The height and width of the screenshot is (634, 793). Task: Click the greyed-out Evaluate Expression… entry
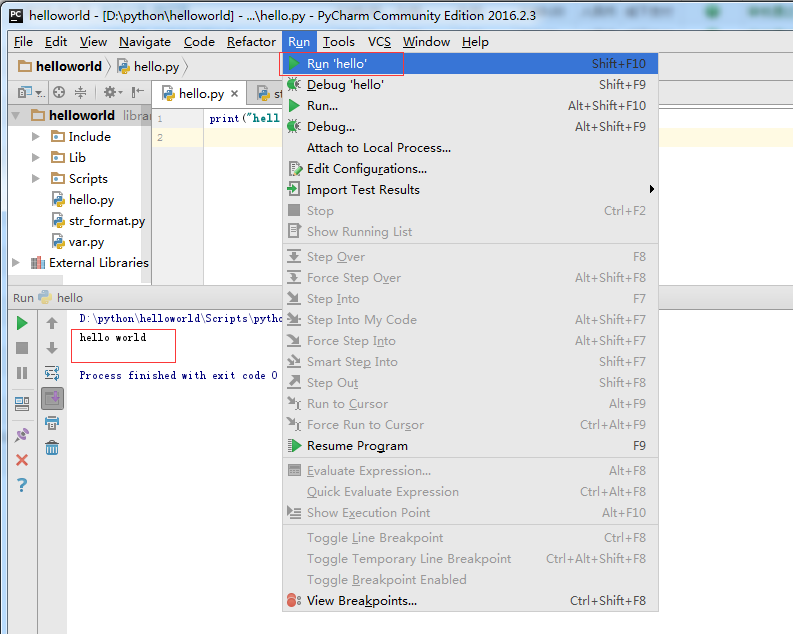pyautogui.click(x=470, y=471)
